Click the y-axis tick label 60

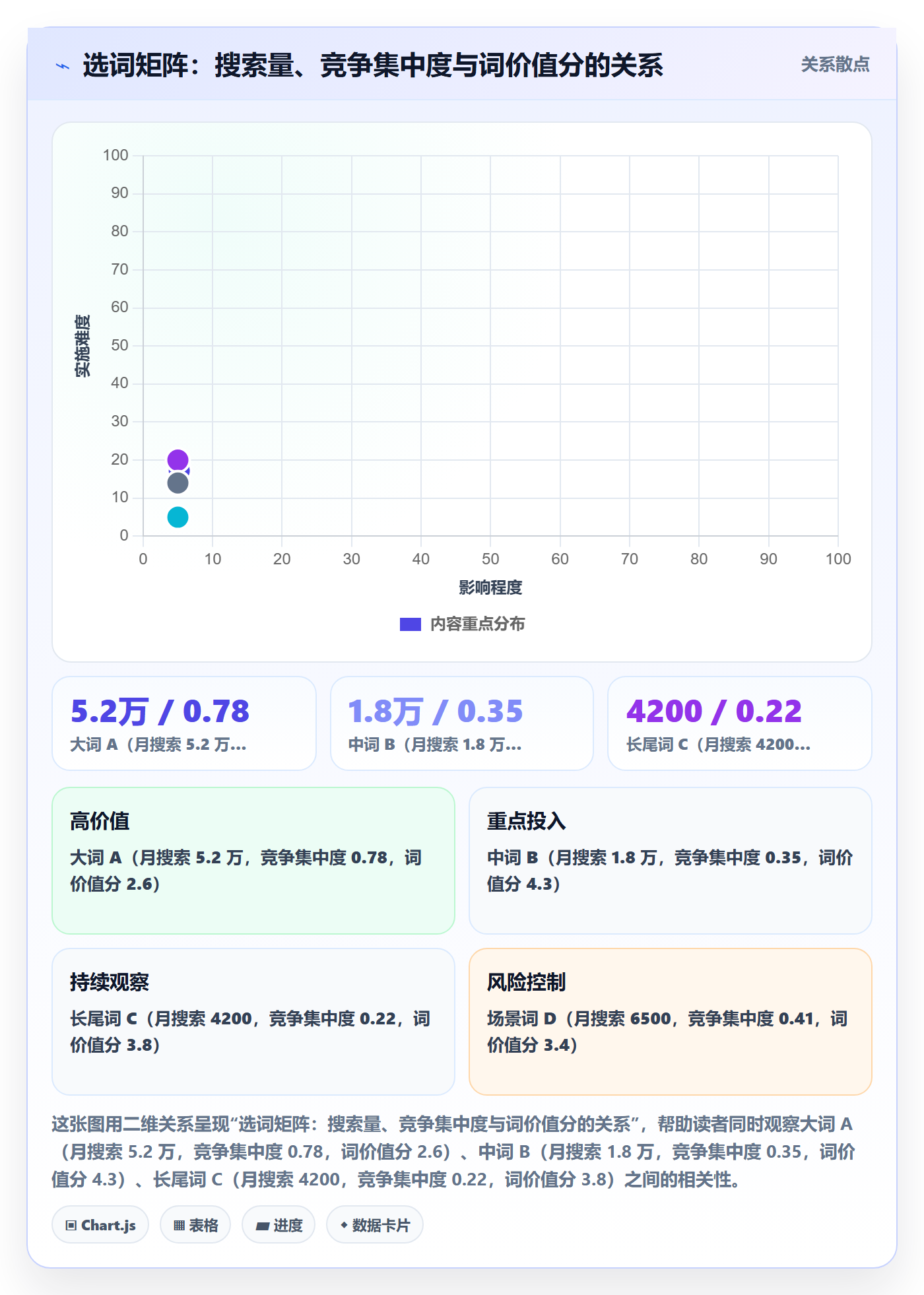119,307
